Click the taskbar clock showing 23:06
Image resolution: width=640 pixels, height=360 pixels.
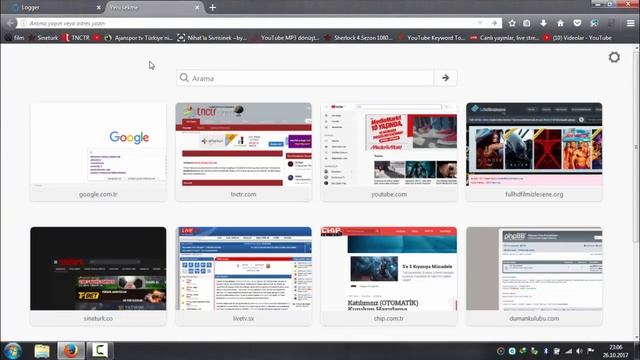(x=616, y=351)
